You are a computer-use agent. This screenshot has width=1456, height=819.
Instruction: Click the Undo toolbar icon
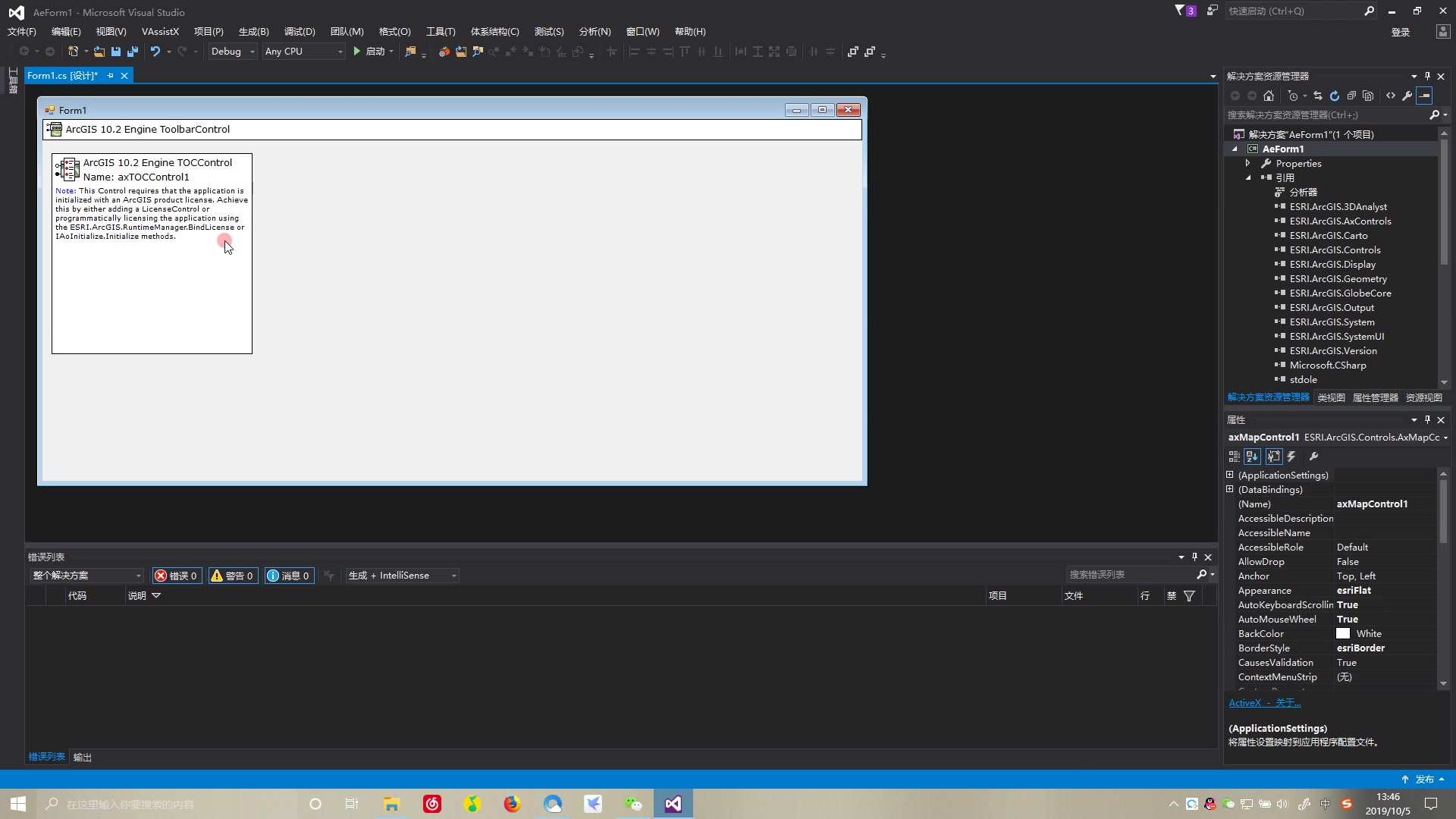pyautogui.click(x=155, y=52)
